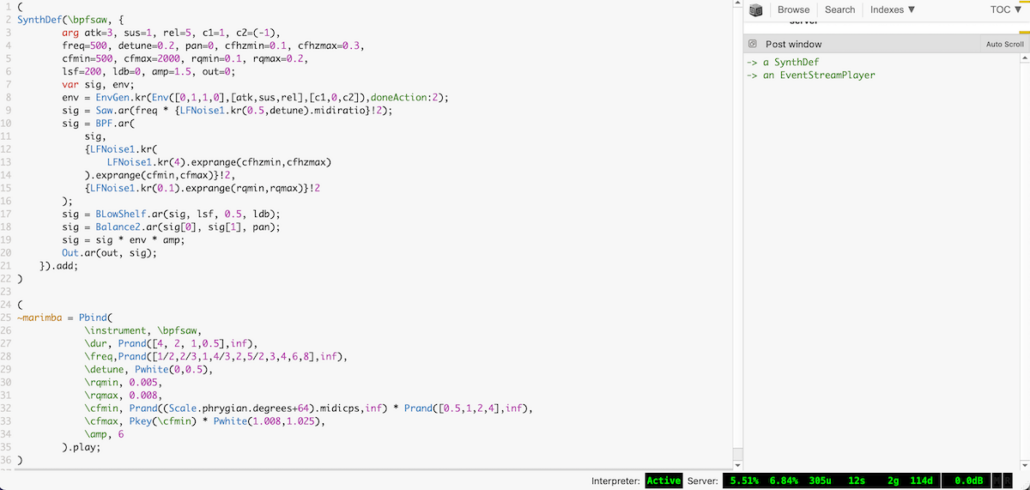Expand the Indexes dropdown

[x=893, y=10]
